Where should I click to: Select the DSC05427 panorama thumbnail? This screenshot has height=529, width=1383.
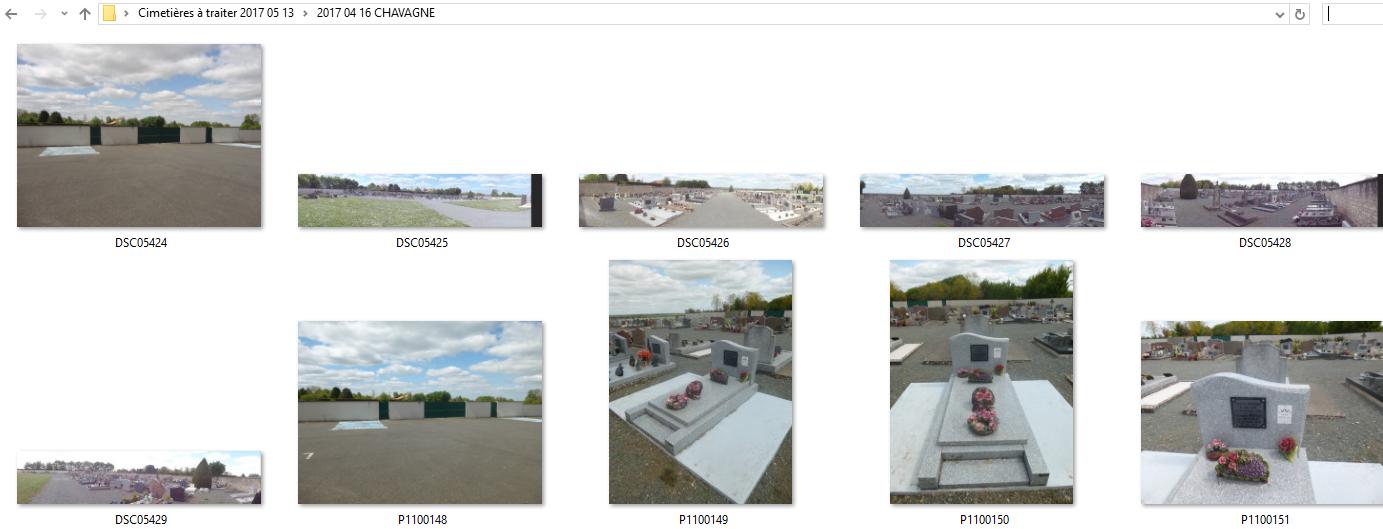coord(982,200)
